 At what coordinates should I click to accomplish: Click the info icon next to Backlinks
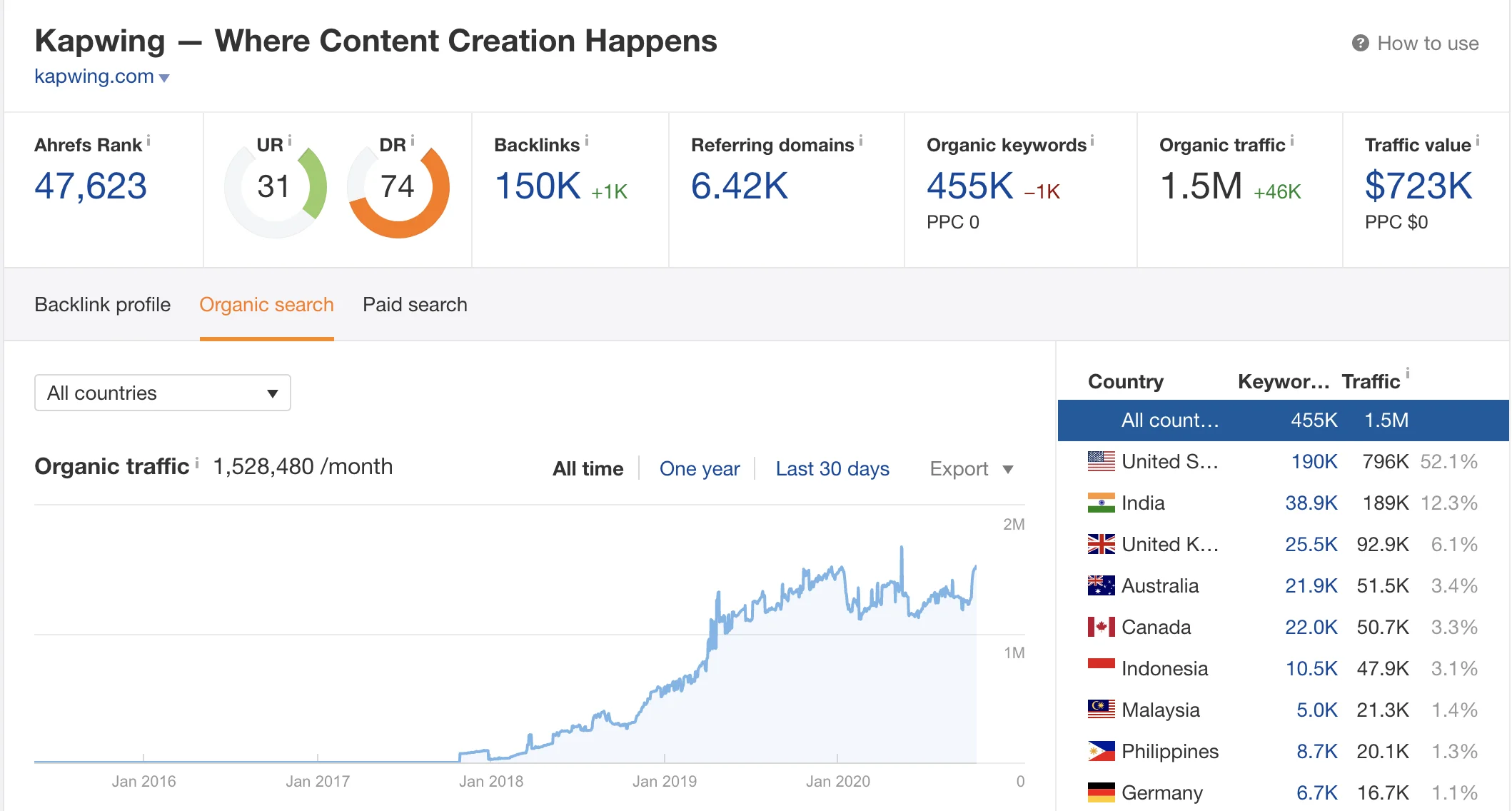pyautogui.click(x=587, y=141)
